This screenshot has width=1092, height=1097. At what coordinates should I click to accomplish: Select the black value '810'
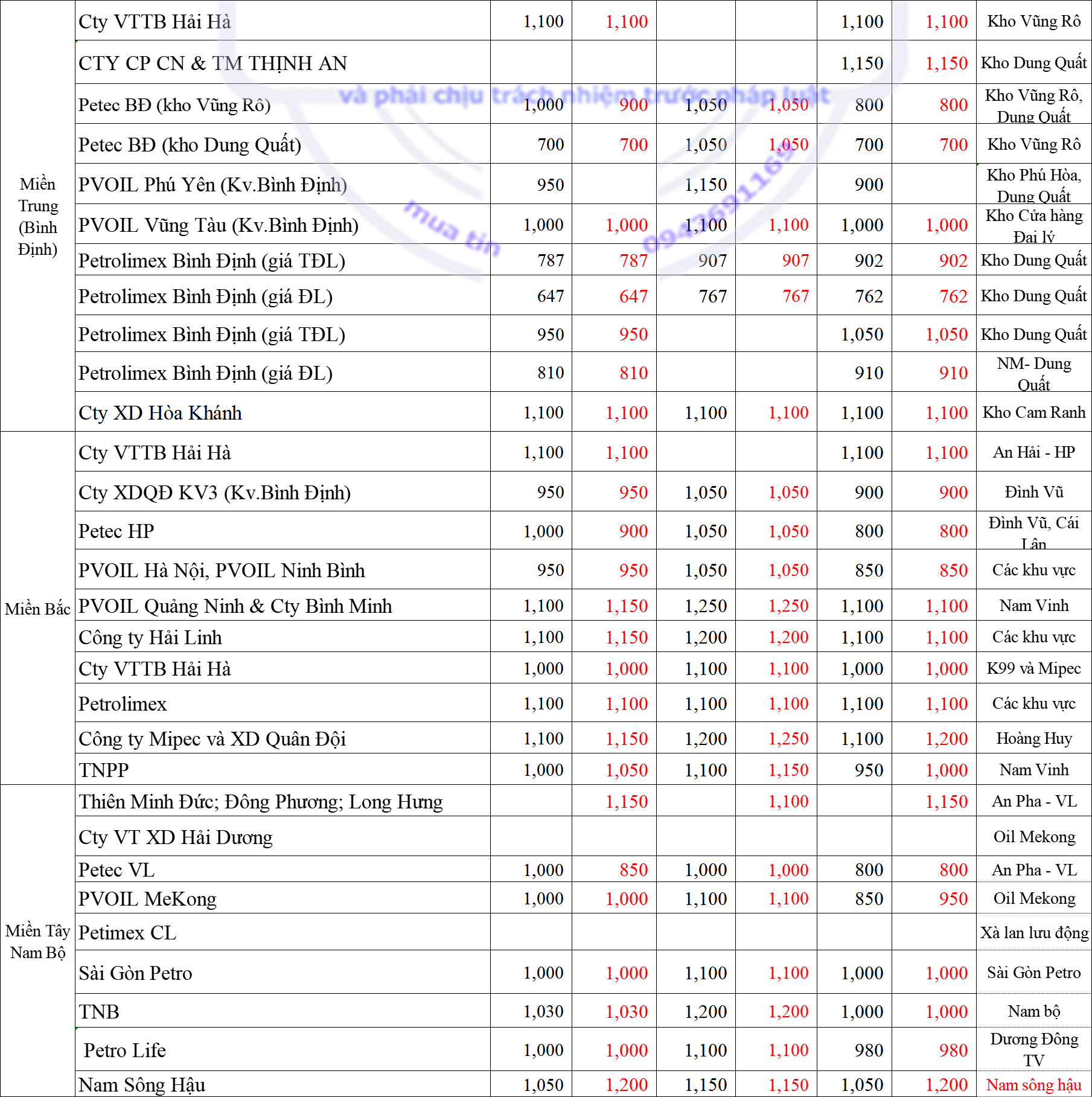pos(551,373)
